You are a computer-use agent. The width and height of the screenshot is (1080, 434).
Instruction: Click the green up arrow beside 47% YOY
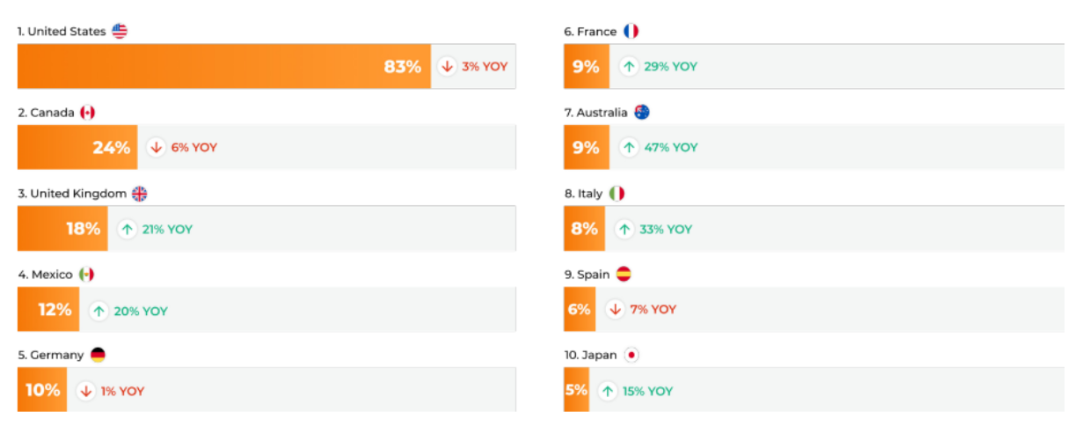click(628, 148)
